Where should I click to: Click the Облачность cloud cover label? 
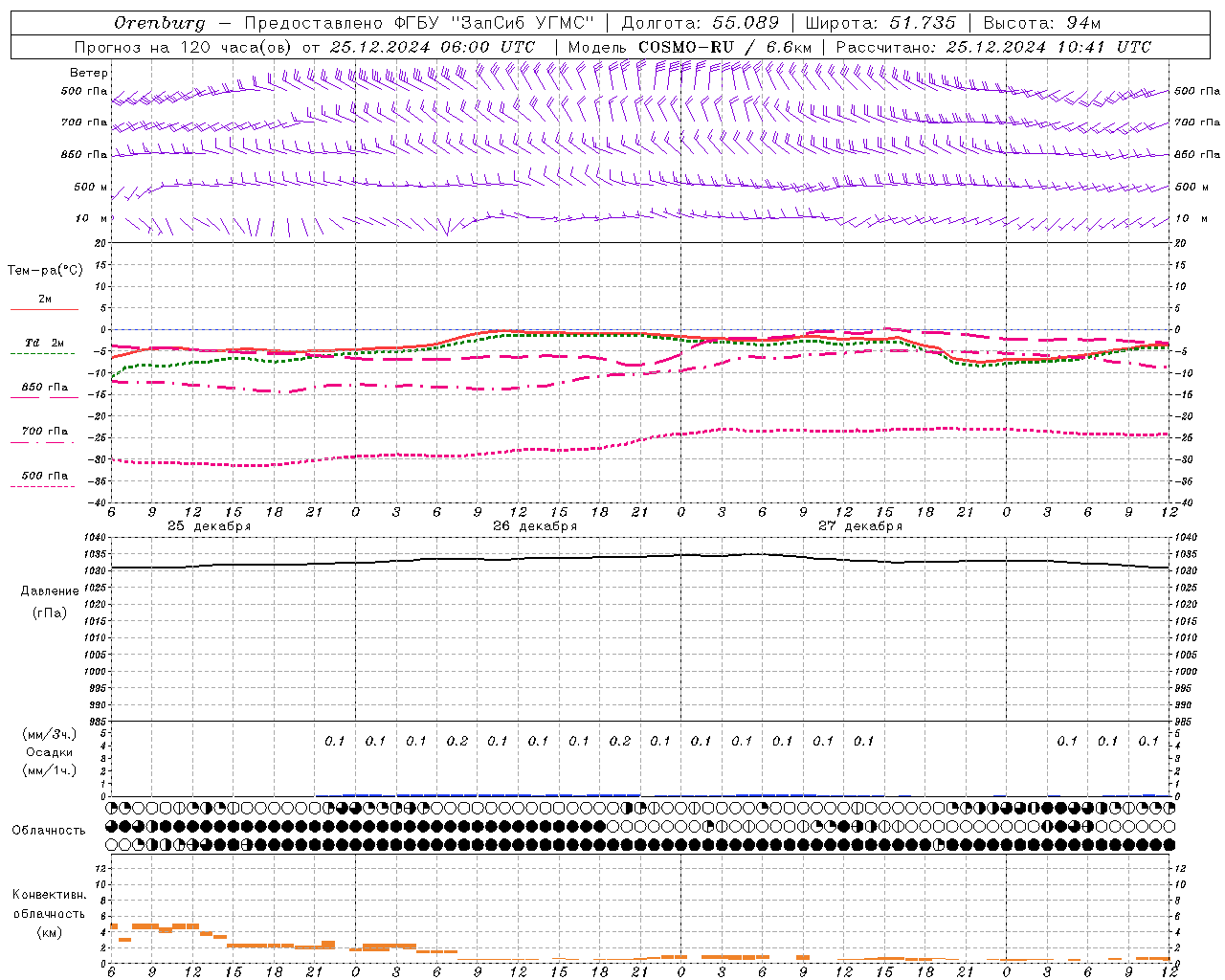49,831
